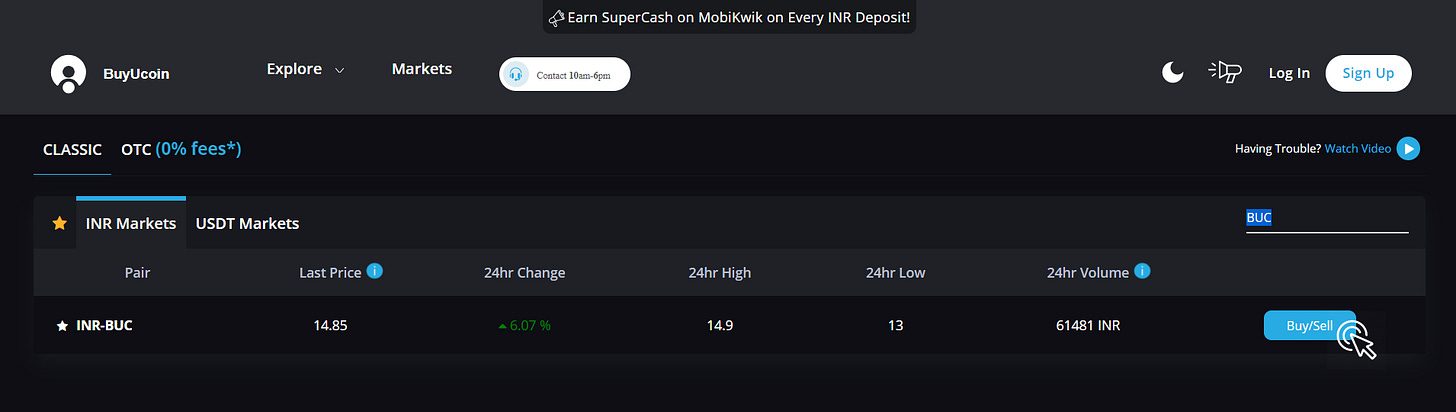Expand the Explore dropdown menu
The height and width of the screenshot is (412, 1456).
point(305,69)
